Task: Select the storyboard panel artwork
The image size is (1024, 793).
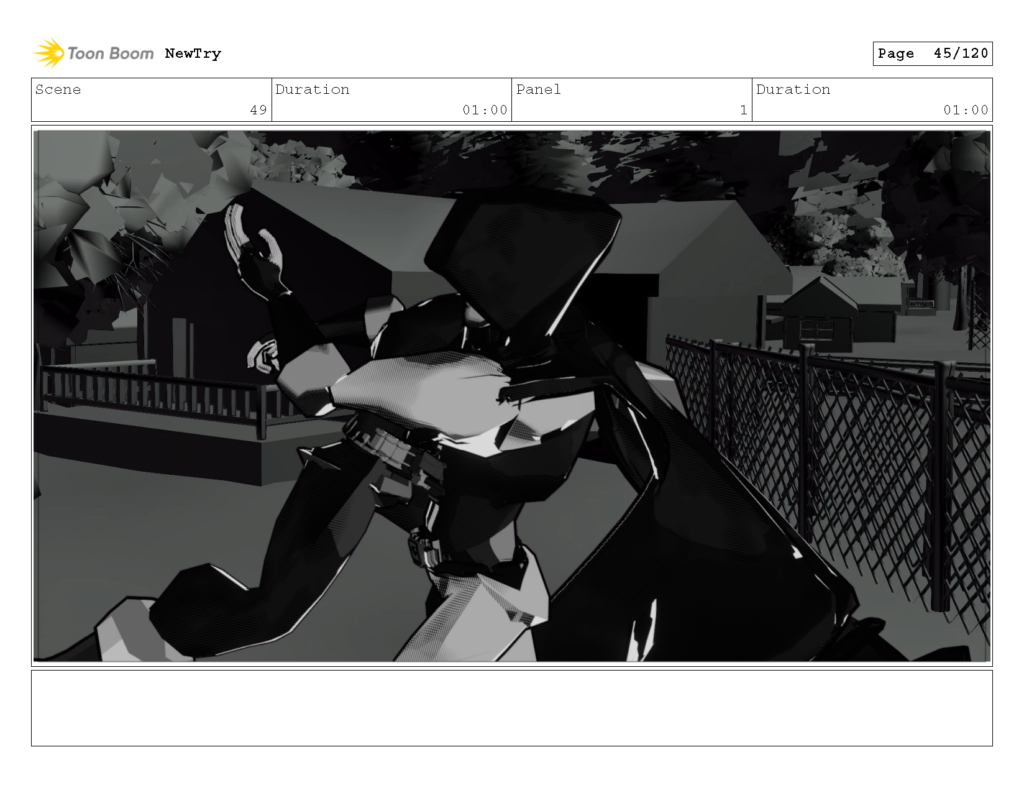Action: [x=512, y=394]
